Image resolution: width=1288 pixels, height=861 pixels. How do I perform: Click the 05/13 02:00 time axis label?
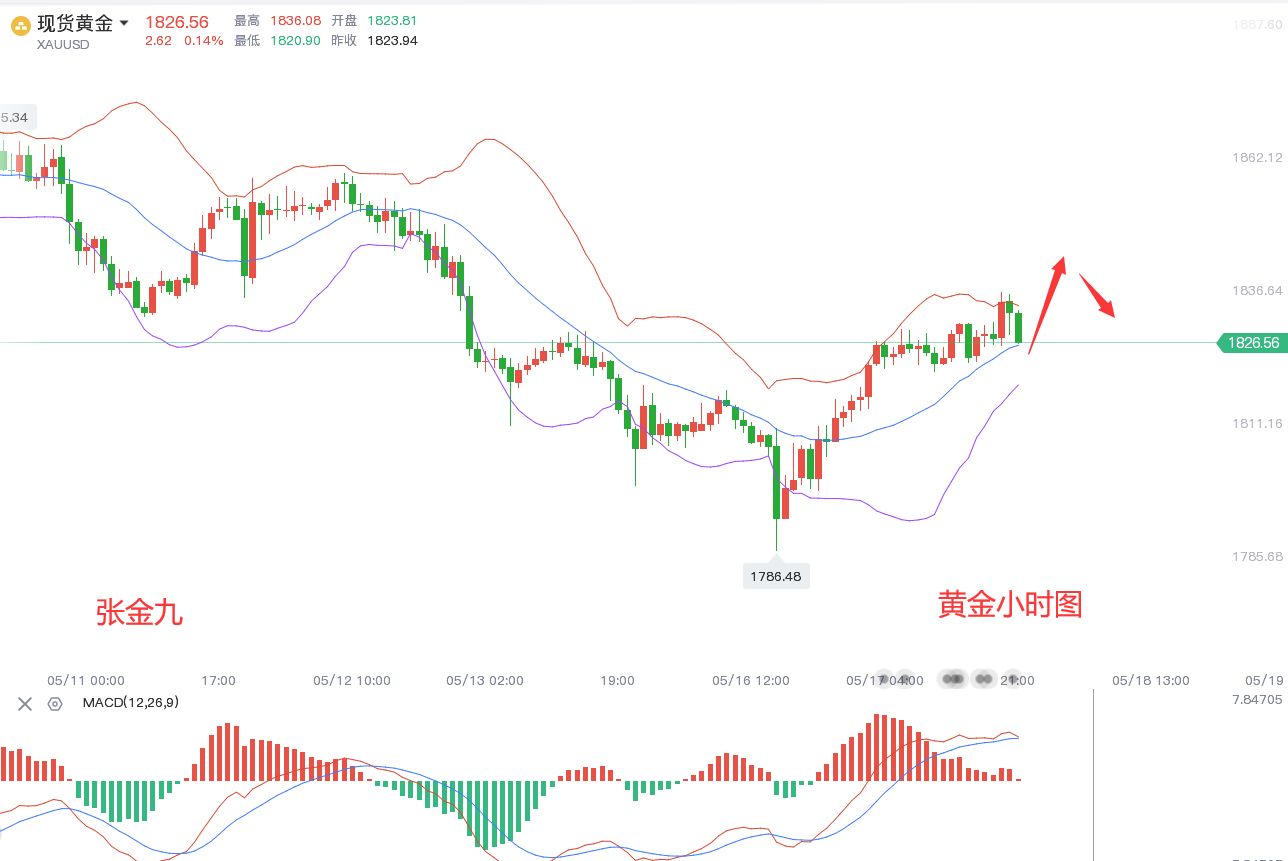(x=484, y=680)
